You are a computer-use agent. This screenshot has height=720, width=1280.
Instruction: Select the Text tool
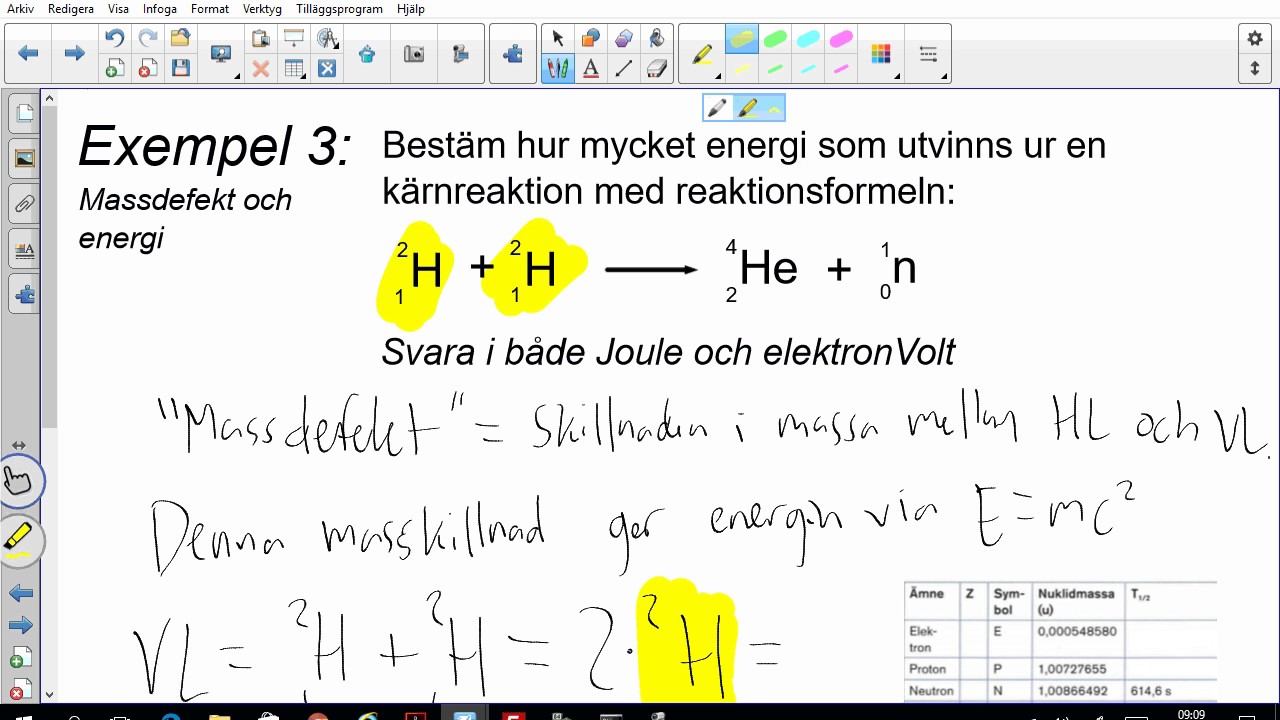(591, 69)
